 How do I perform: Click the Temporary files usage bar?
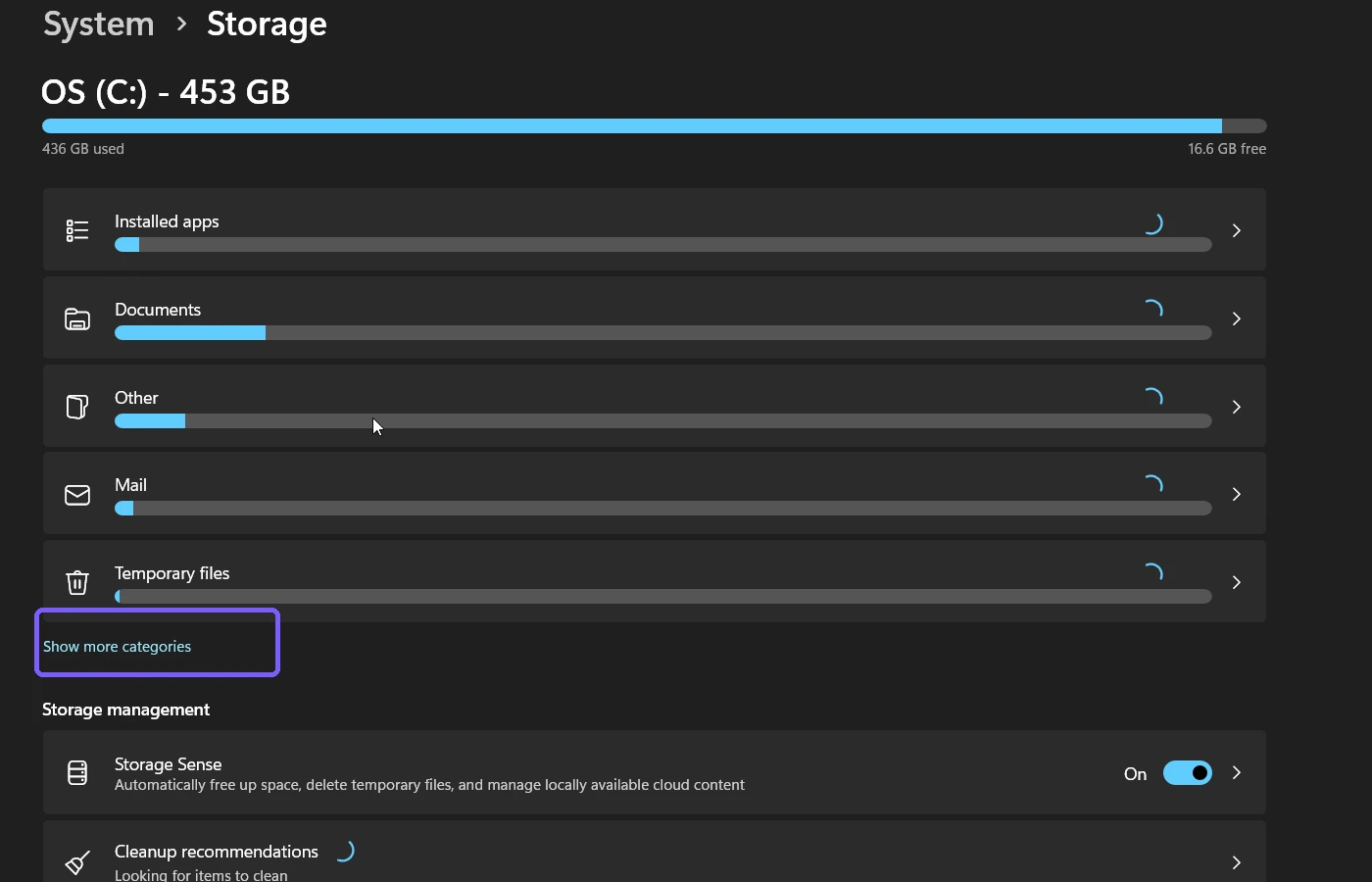[x=663, y=597]
